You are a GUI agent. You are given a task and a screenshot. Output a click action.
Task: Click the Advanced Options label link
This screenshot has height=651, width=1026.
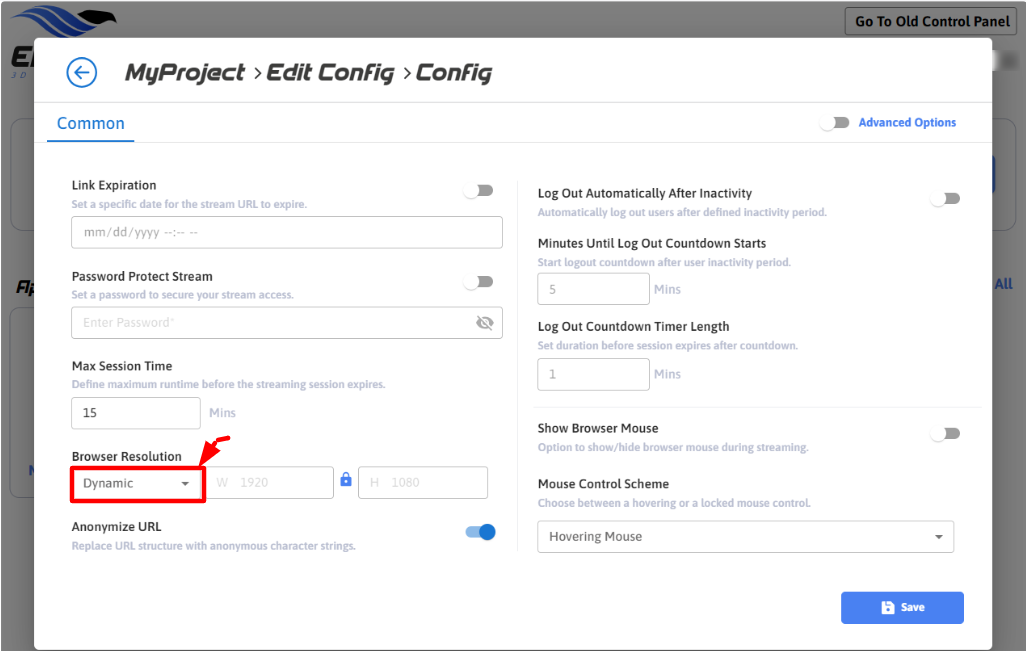point(907,123)
